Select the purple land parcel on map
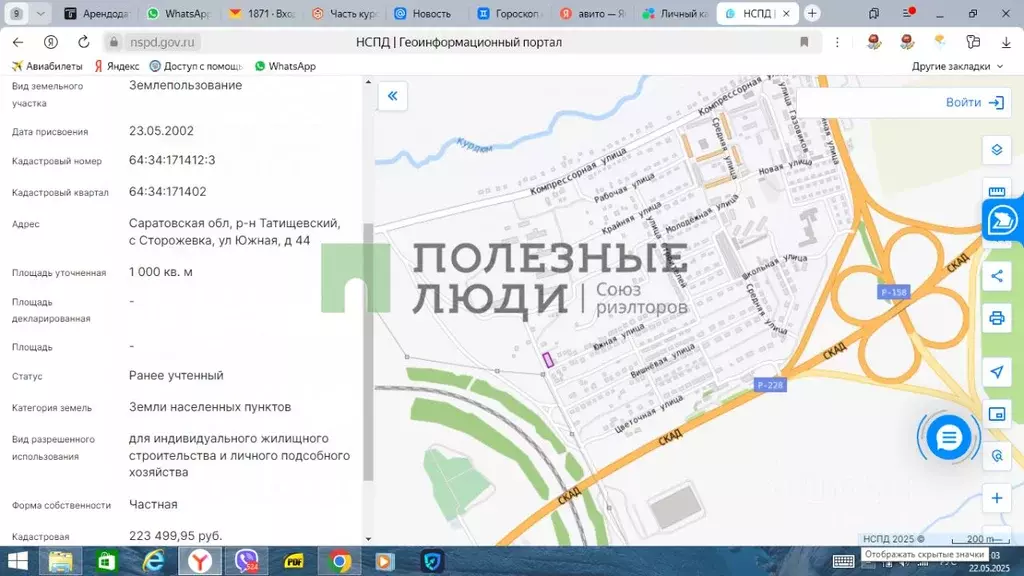 click(x=548, y=359)
